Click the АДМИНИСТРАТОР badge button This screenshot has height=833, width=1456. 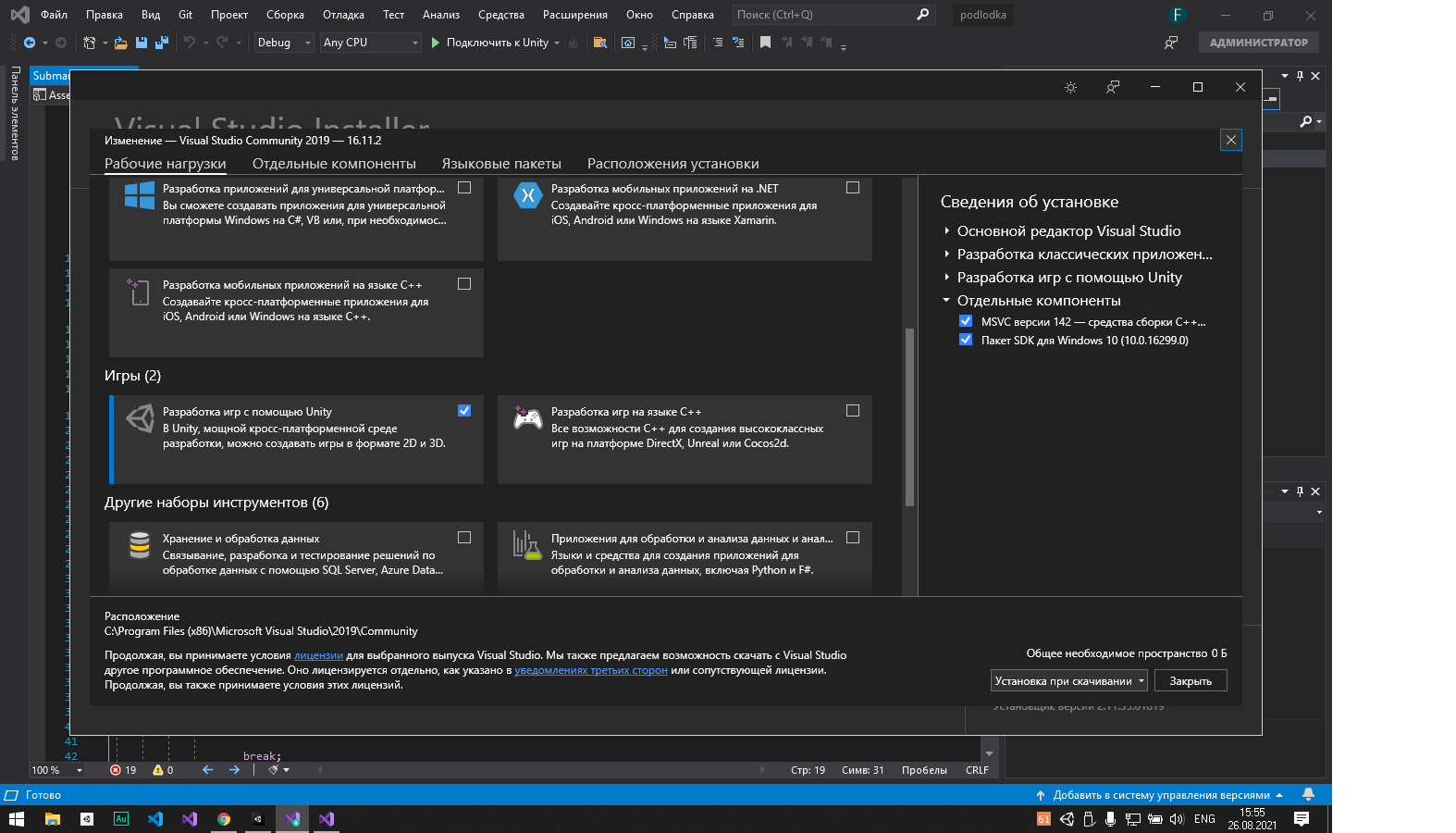(1259, 43)
